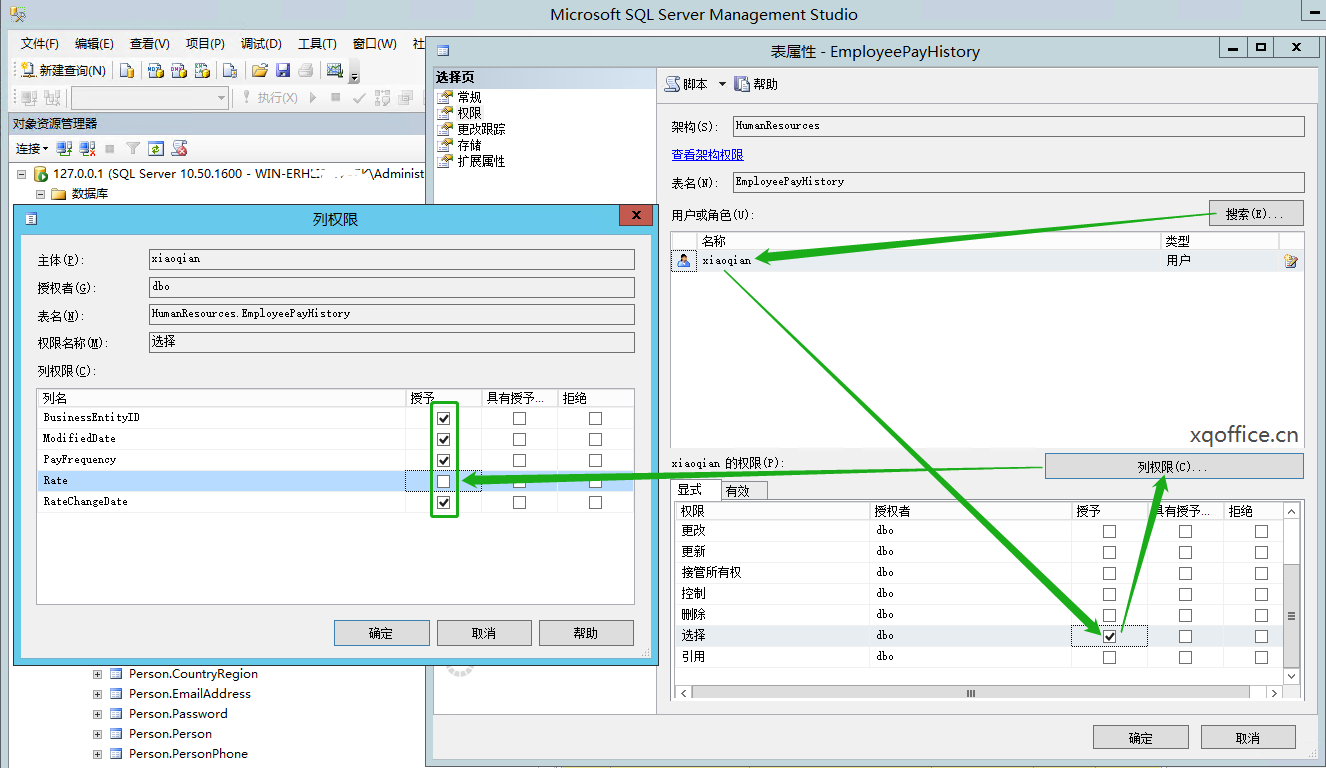1326x768 pixels.
Task: Click the permissions list vertical scrollbar thumb
Action: click(1291, 616)
